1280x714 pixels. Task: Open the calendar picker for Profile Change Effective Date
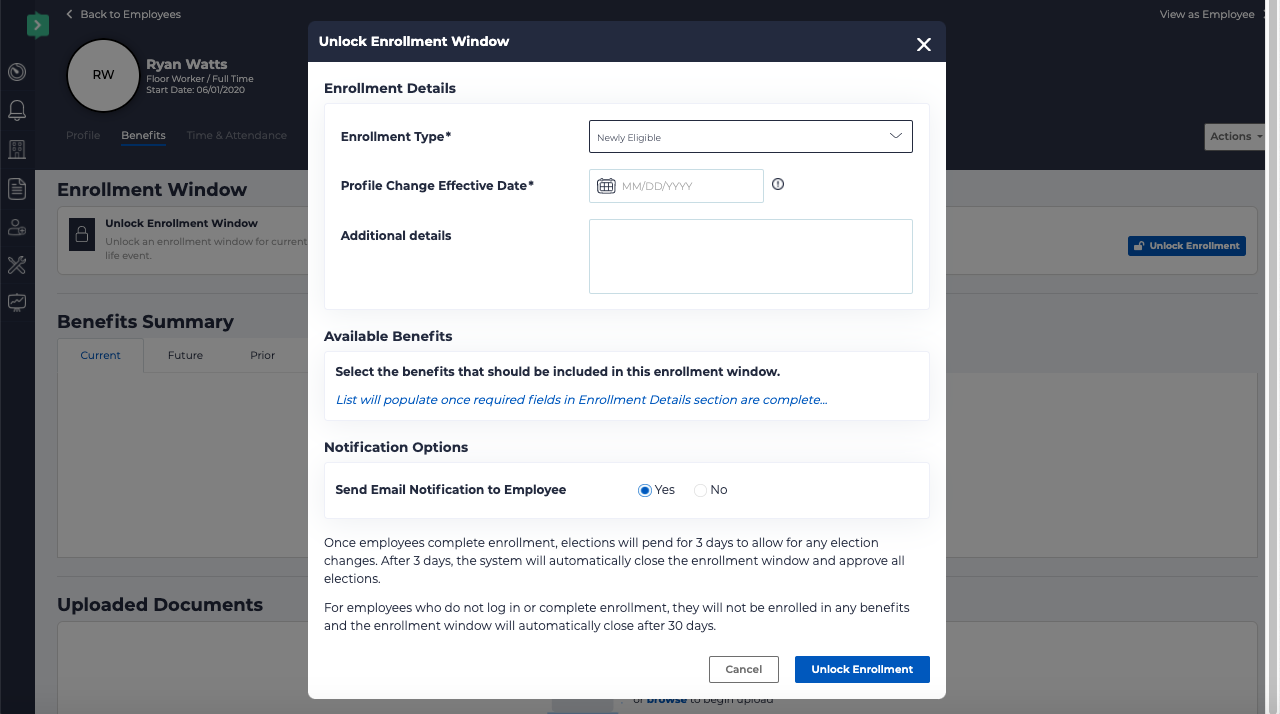606,185
